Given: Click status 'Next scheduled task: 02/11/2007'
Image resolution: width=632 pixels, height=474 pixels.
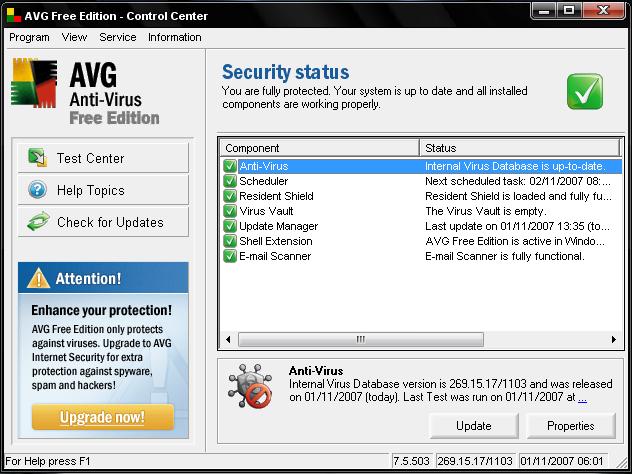Looking at the screenshot, I should pos(518,181).
